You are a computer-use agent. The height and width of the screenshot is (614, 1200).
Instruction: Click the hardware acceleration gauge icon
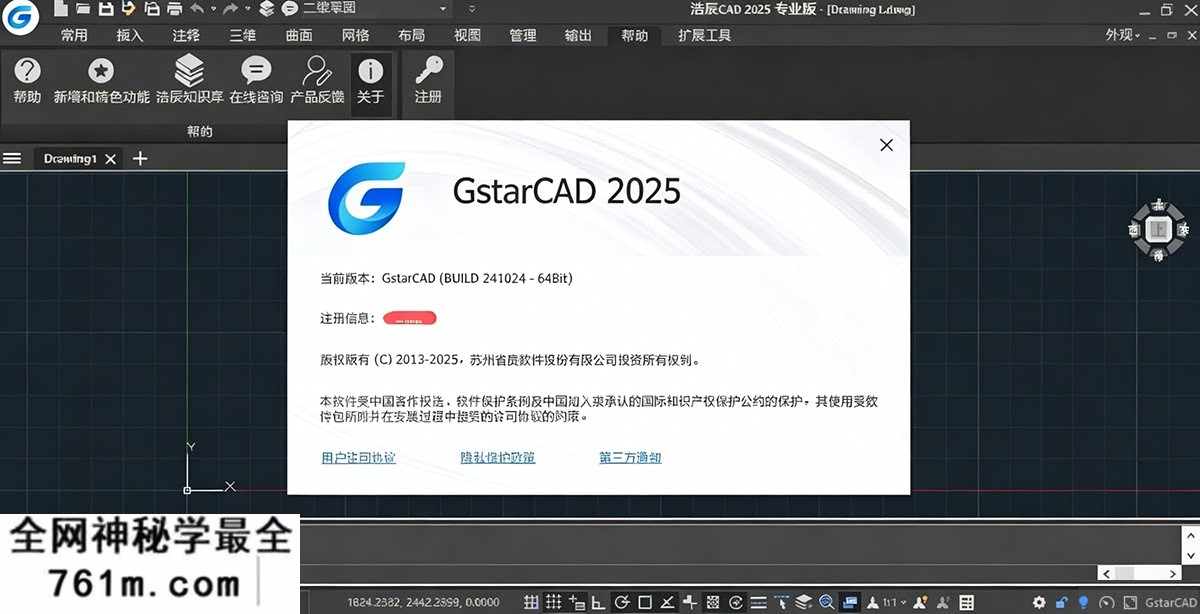pos(1107,603)
